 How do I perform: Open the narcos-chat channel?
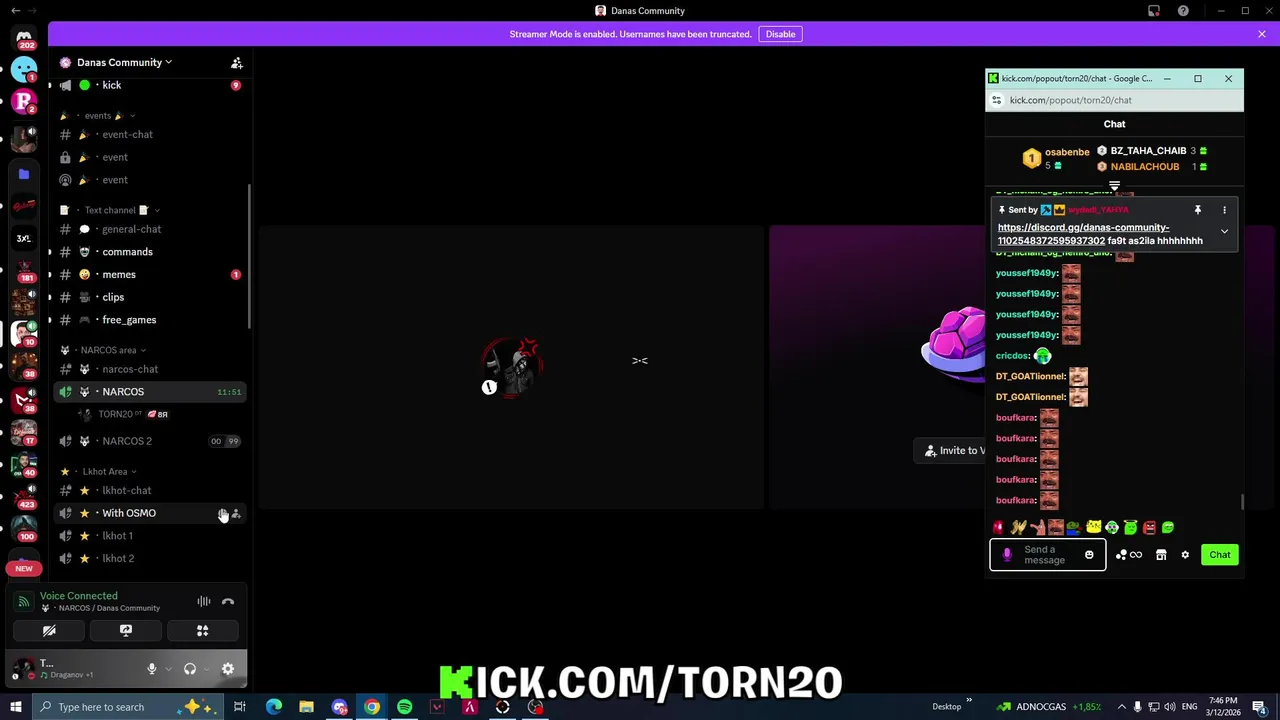[x=150, y=369]
